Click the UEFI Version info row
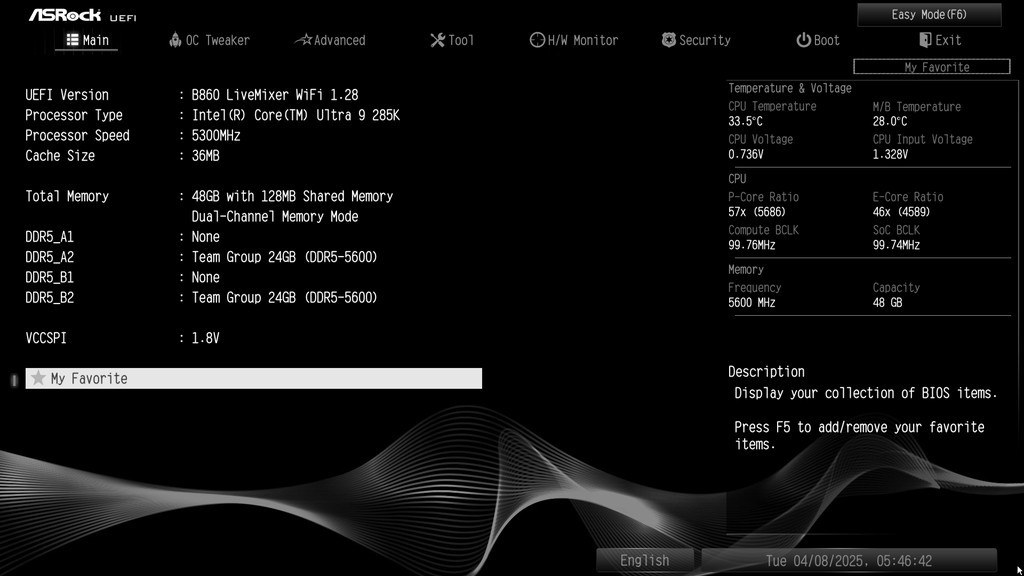This screenshot has height=576, width=1024. [x=190, y=95]
